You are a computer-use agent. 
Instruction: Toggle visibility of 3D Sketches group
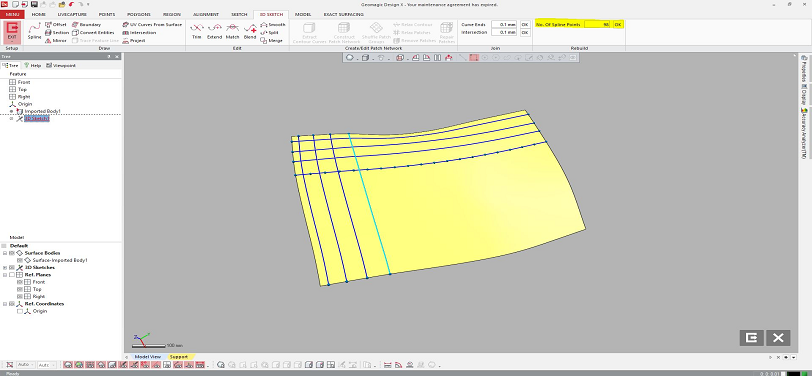(12, 268)
